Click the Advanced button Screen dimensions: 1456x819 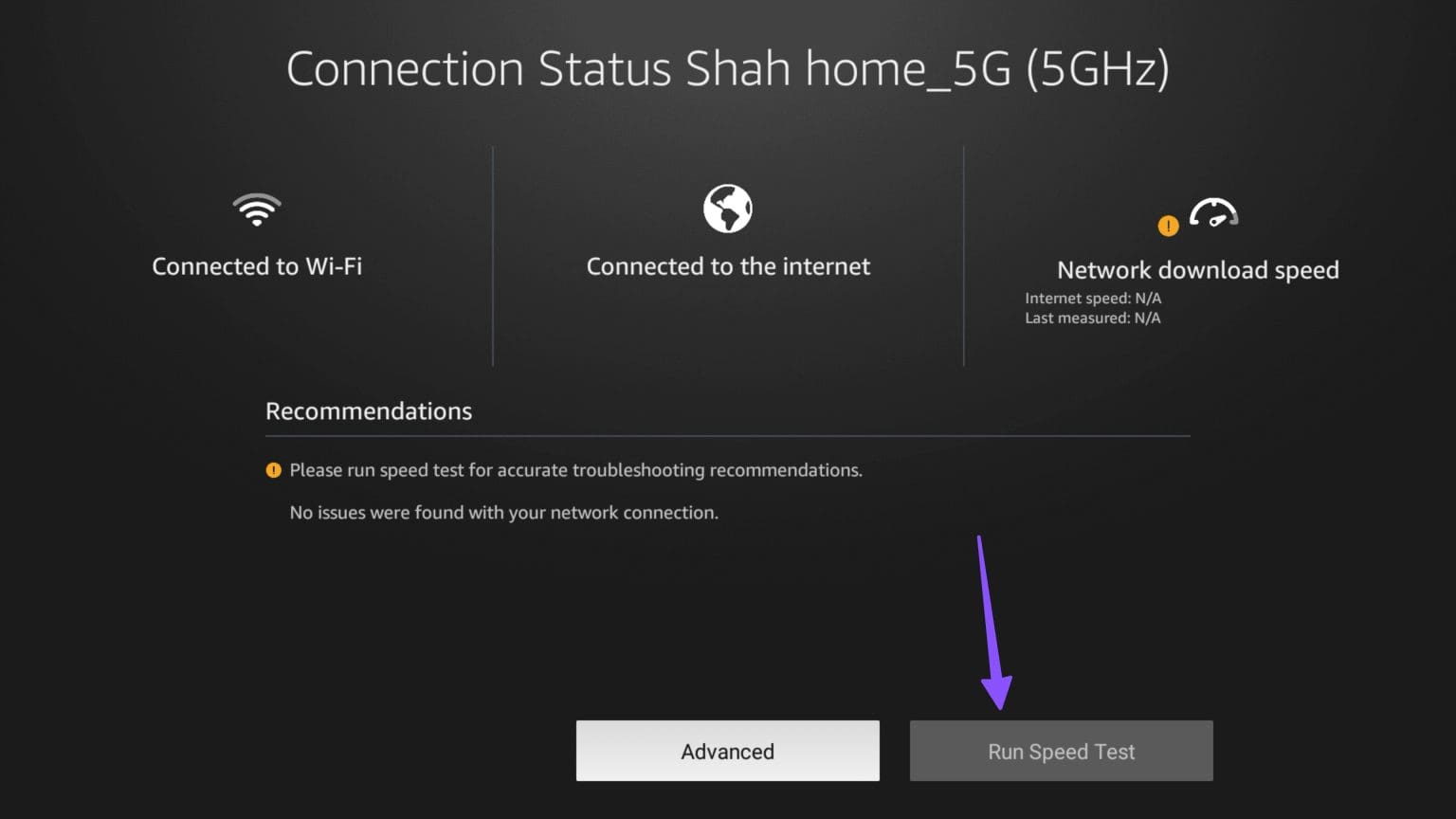[x=727, y=751]
